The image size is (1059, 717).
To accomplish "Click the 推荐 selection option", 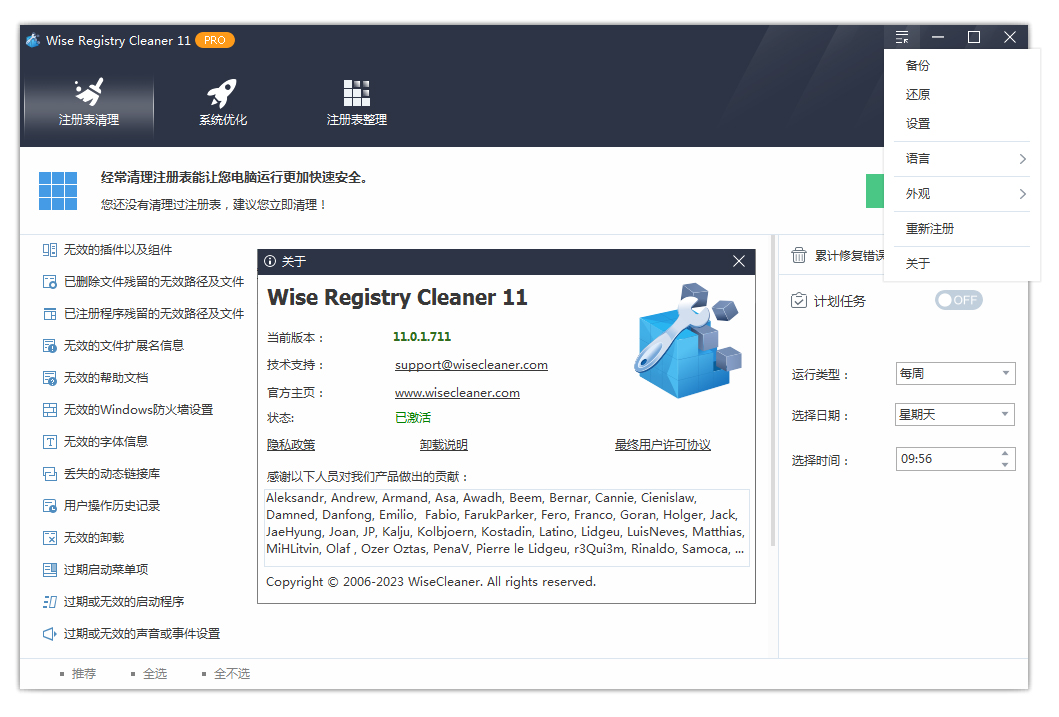I will (78, 674).
